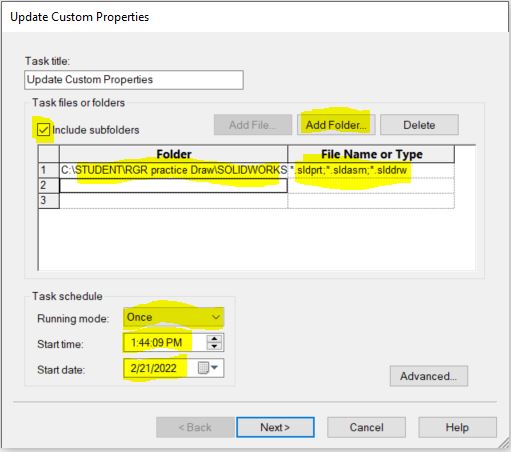511x452 pixels.
Task: Select the *.sldprt;*.sldasm;*.slddrw file type cell
Action: pos(371,170)
